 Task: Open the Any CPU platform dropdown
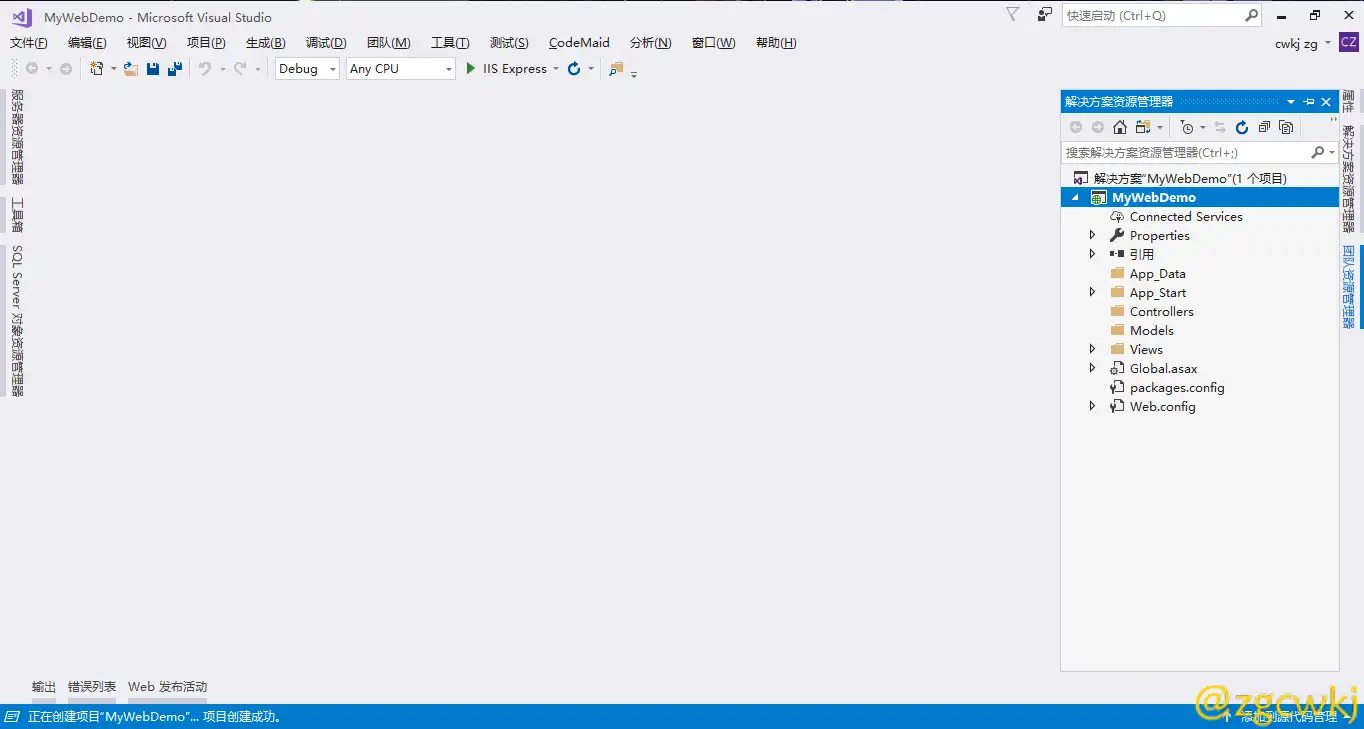click(401, 69)
